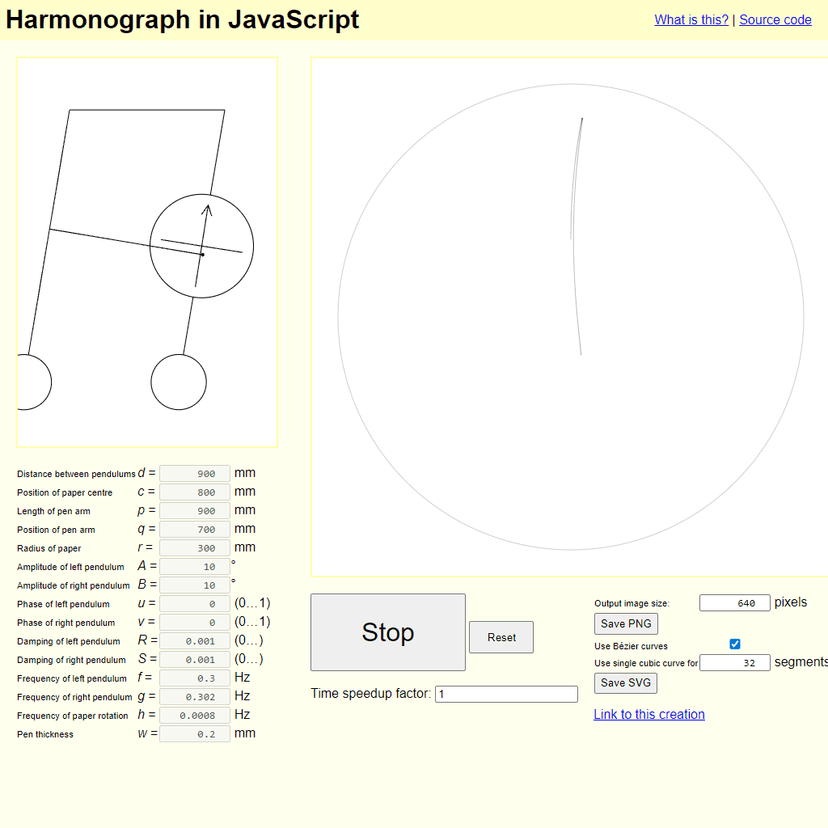
Task: Enable the Use Bézier curves checkbox
Action: pyautogui.click(x=735, y=643)
